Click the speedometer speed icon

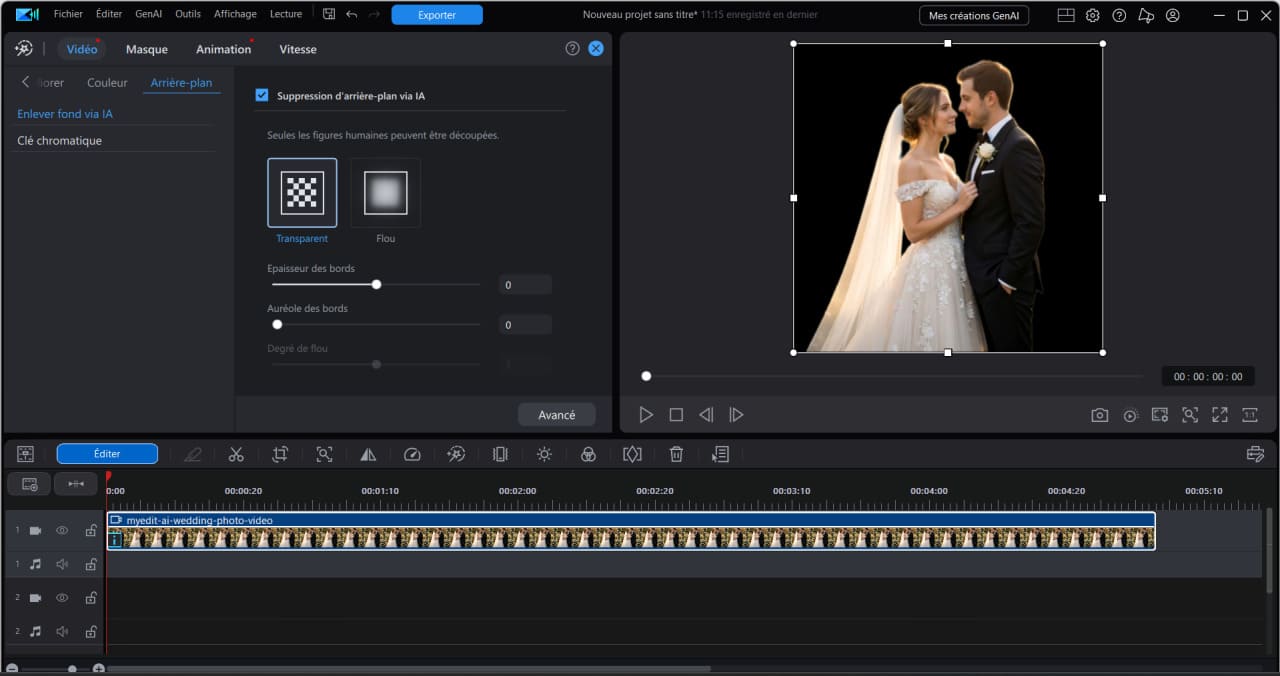point(412,454)
